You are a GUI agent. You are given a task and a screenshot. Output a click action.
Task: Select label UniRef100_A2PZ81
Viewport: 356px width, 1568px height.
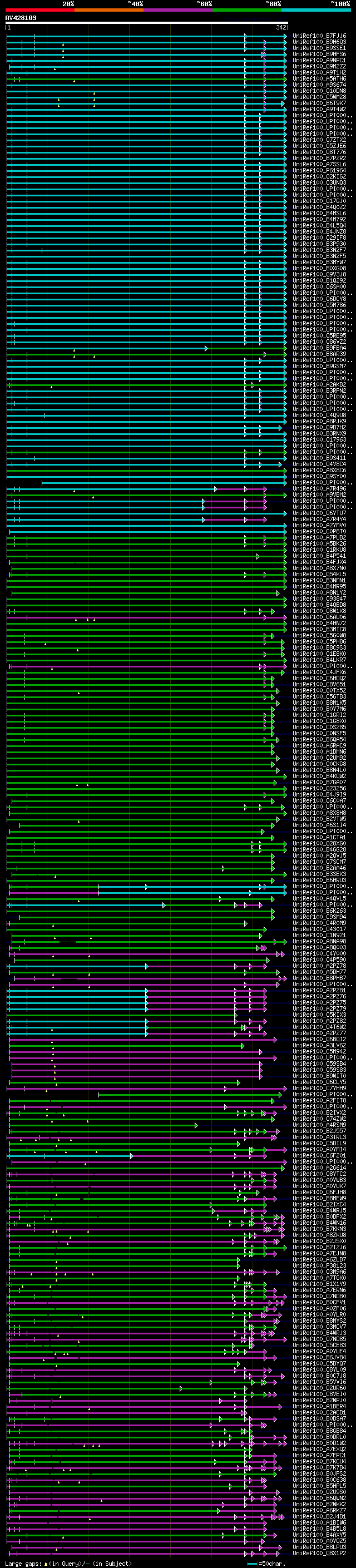coord(319,990)
